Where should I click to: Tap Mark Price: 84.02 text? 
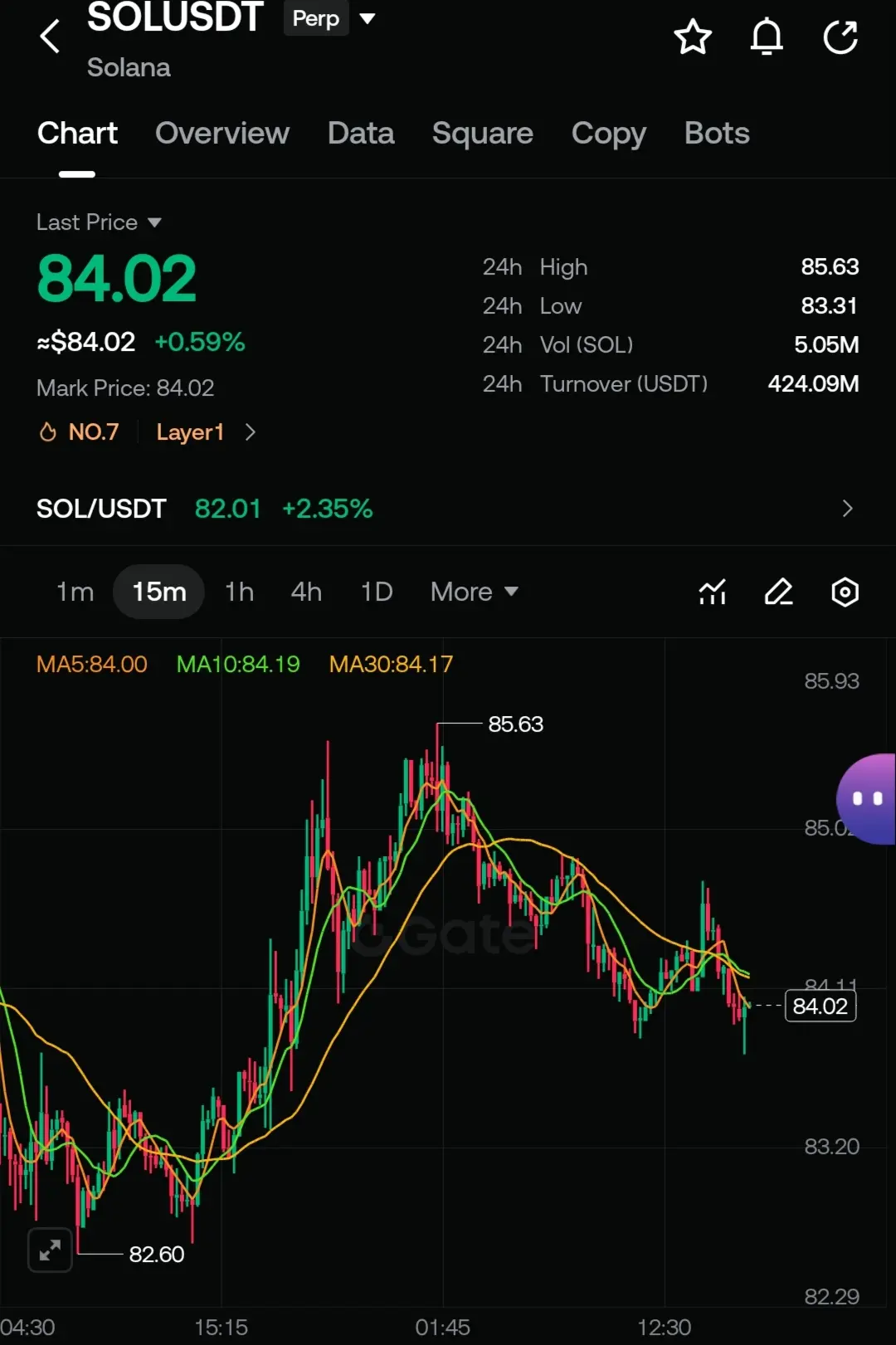tap(125, 387)
